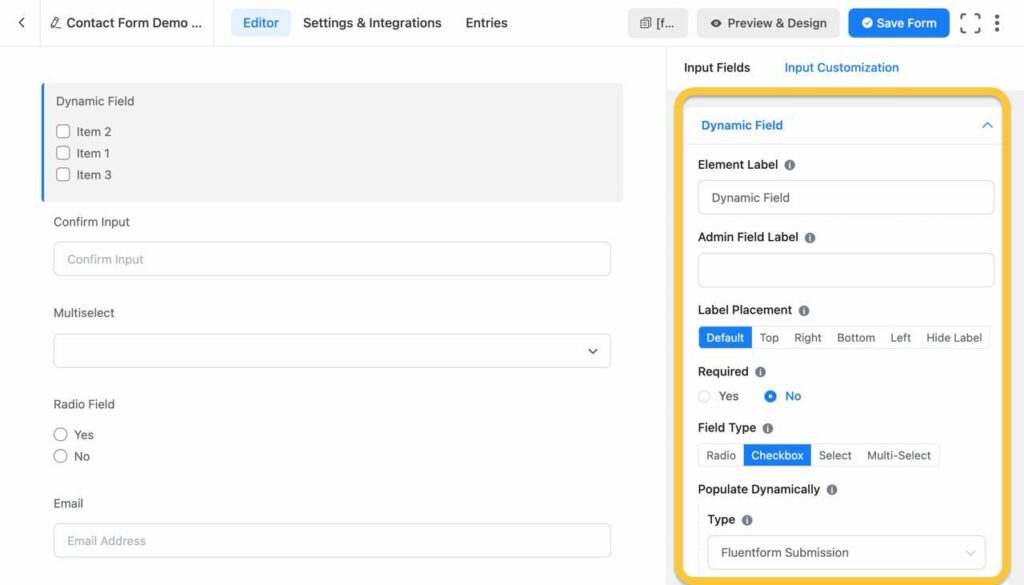The height and width of the screenshot is (585, 1024).
Task: Set label placement to Left
Action: click(x=901, y=338)
